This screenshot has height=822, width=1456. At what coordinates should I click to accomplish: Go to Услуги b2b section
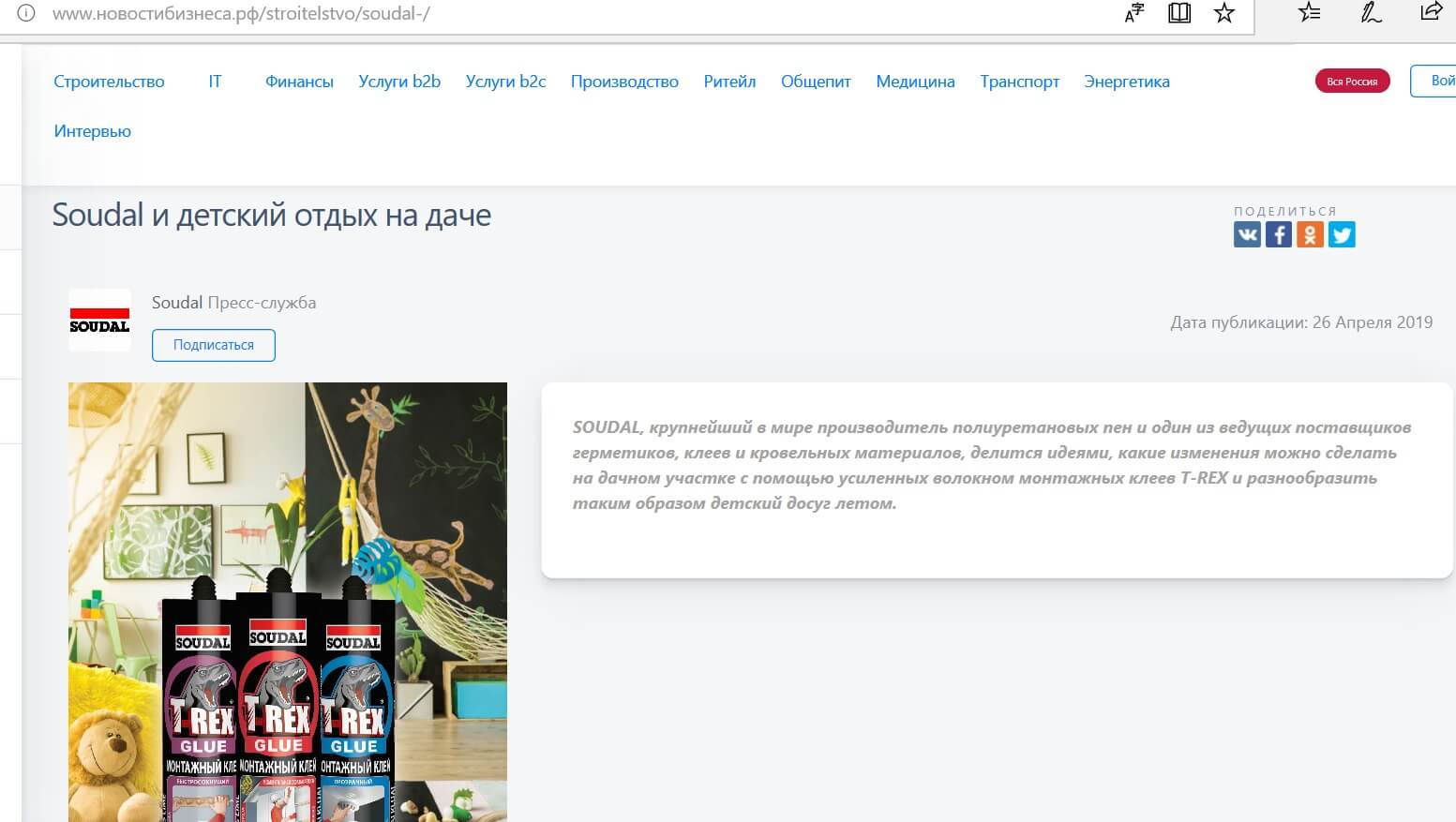(399, 82)
